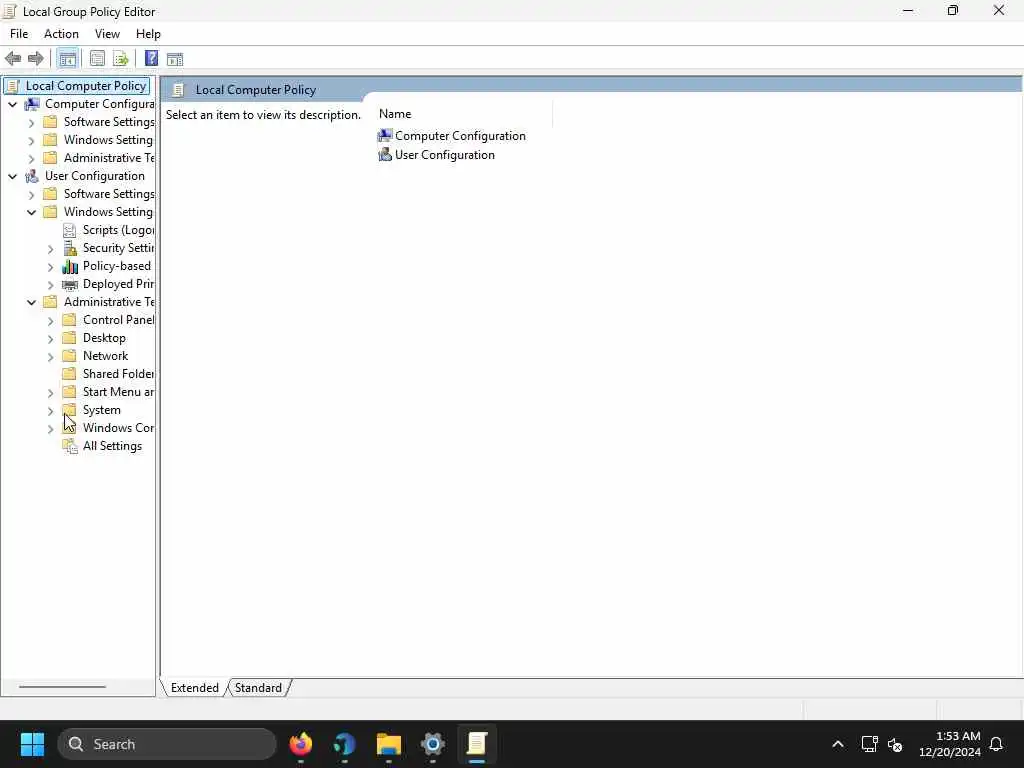Open Firefox from the taskbar
Viewport: 1024px width, 768px height.
click(x=300, y=744)
